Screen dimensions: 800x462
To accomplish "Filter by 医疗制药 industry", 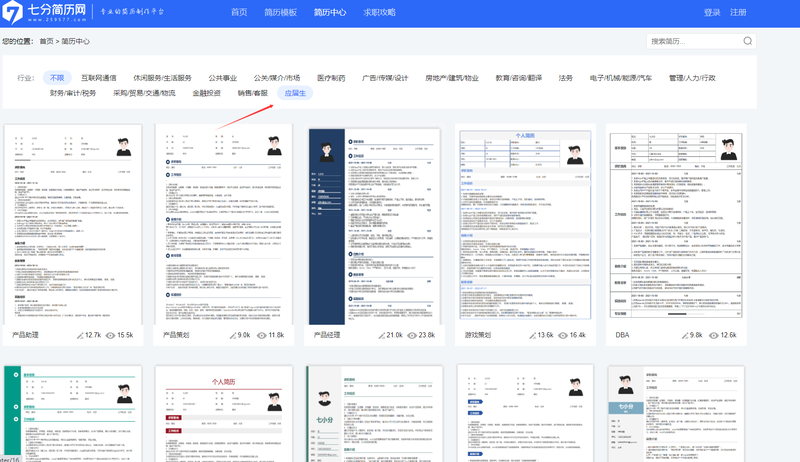I will 331,78.
